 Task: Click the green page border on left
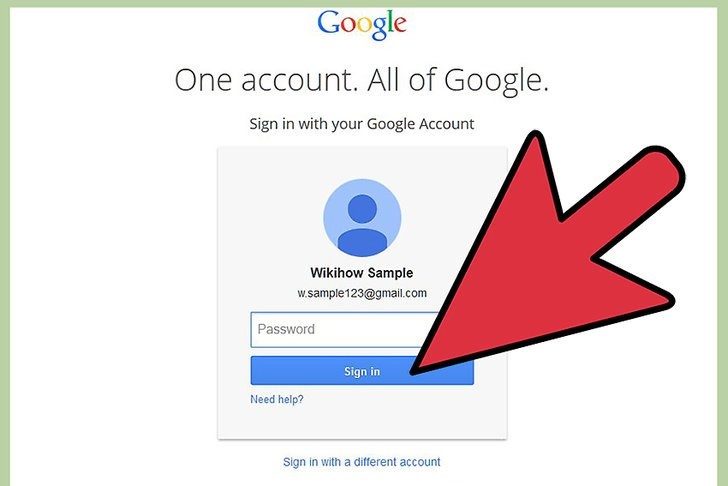5,243
